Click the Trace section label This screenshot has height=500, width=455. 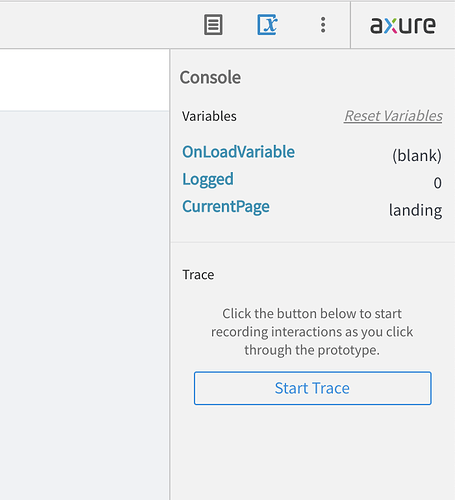pyautogui.click(x=198, y=275)
